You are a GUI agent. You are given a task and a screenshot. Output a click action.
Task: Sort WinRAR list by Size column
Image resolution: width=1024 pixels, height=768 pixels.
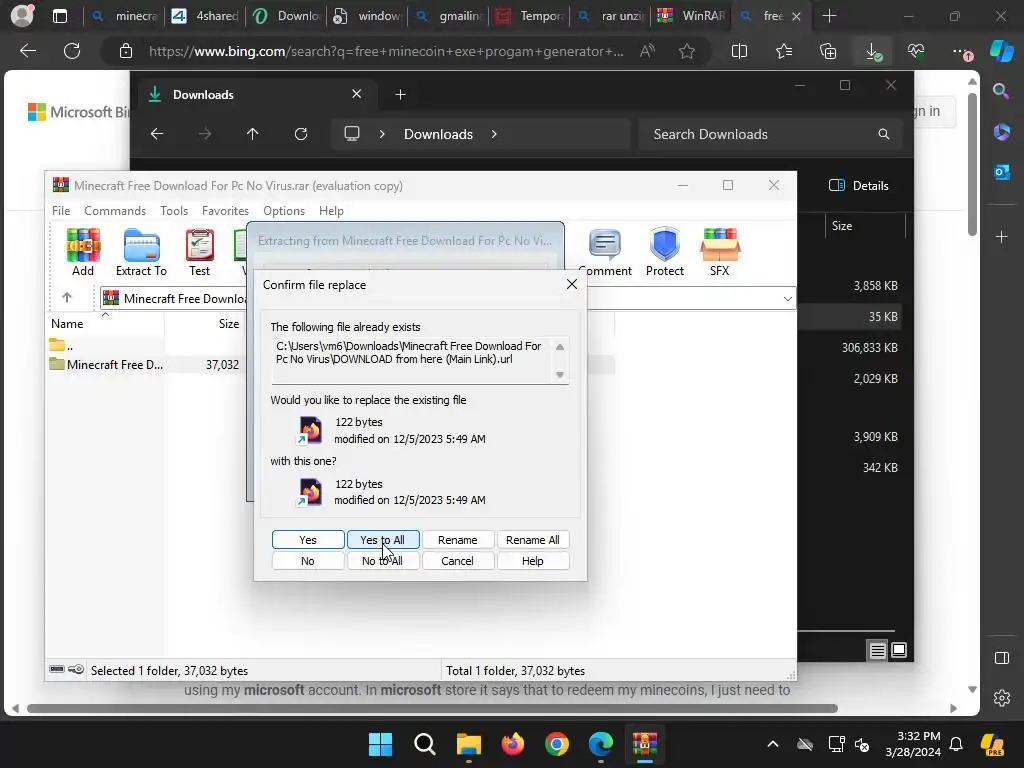[229, 323]
